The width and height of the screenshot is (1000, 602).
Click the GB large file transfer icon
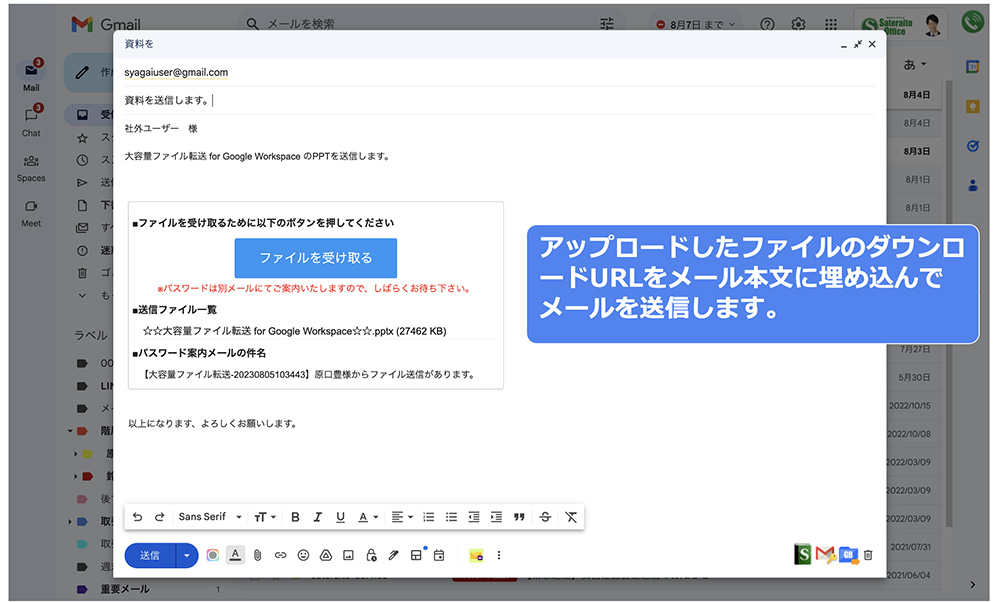(x=848, y=555)
